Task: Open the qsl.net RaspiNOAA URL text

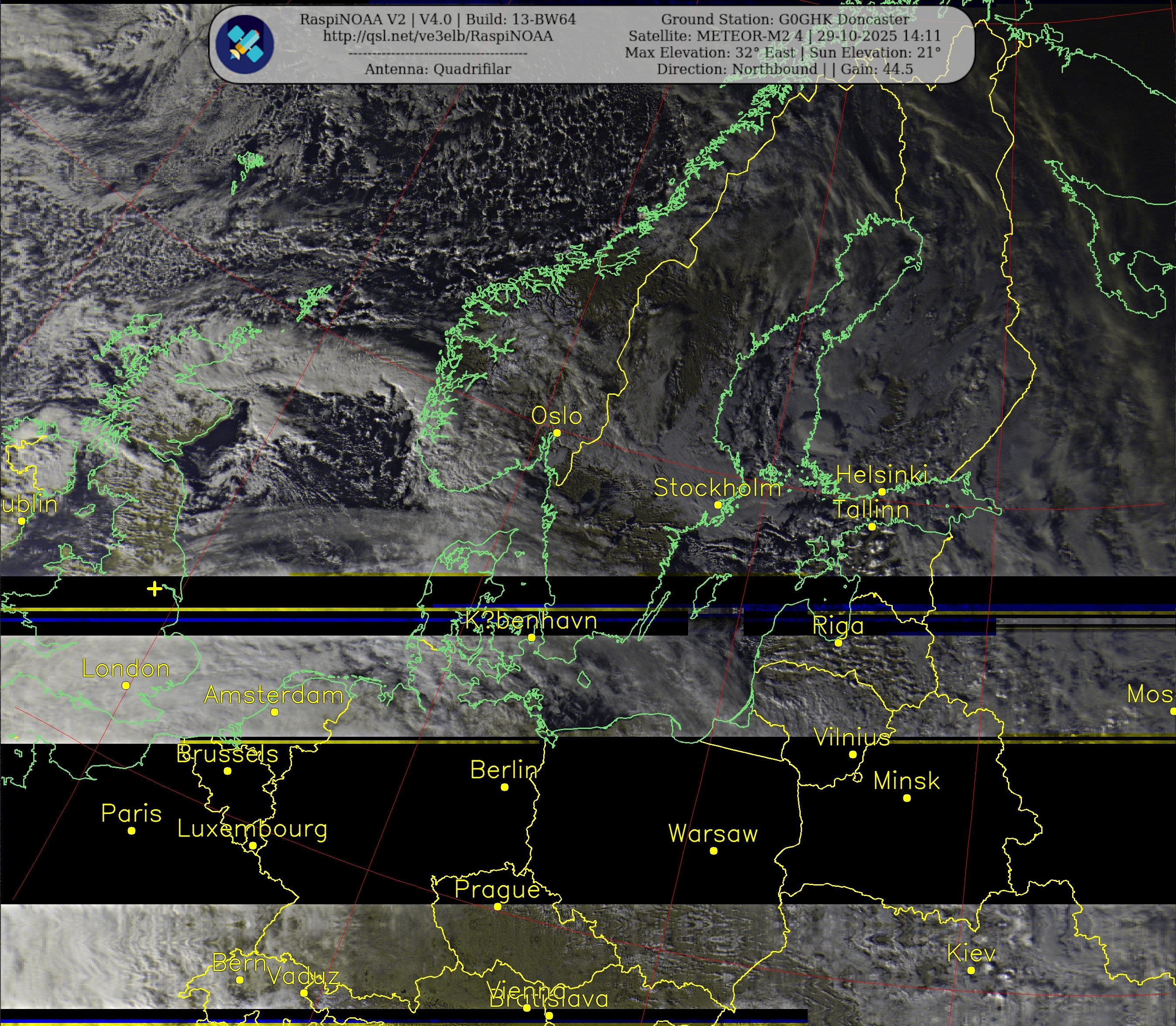Action: tap(438, 36)
